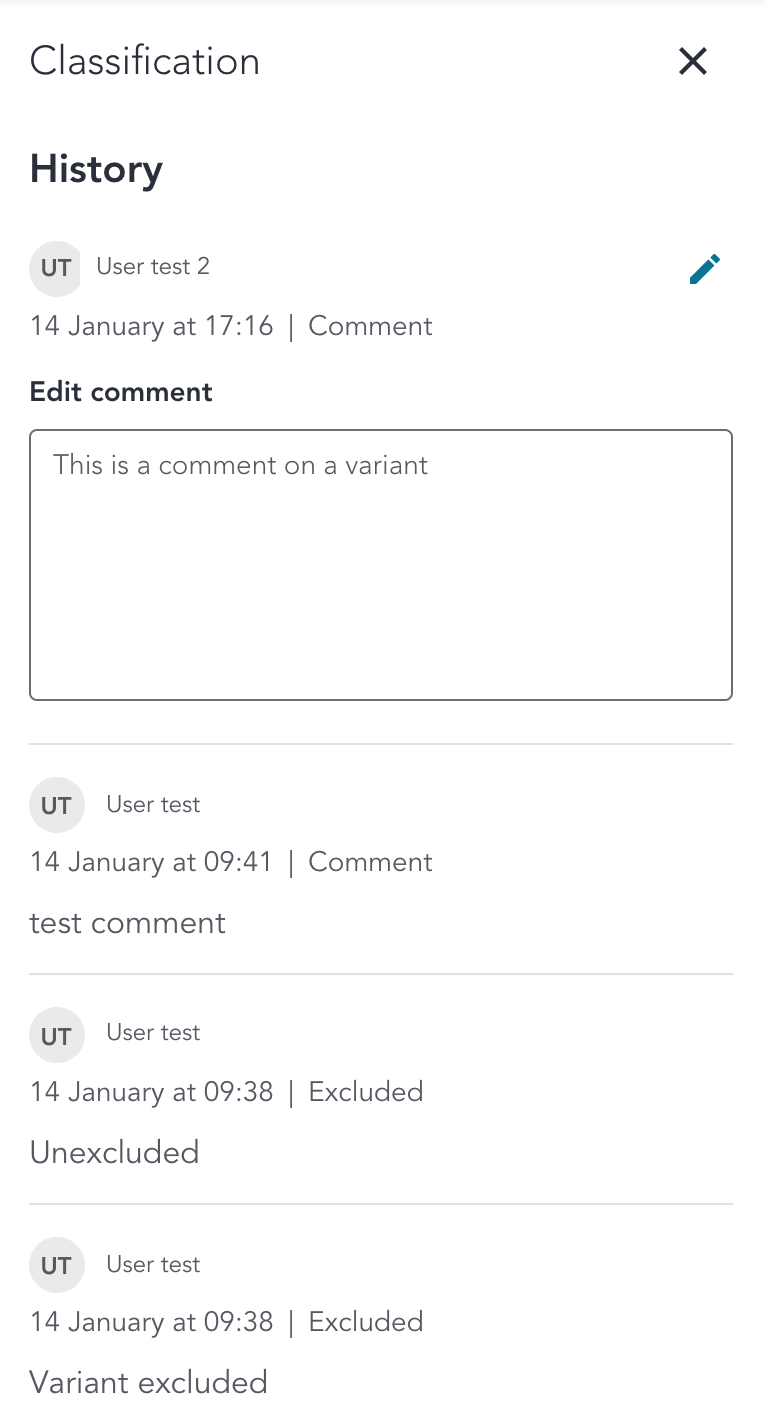Click the 'Edit comment' field label
765x1410 pixels.
click(x=121, y=391)
